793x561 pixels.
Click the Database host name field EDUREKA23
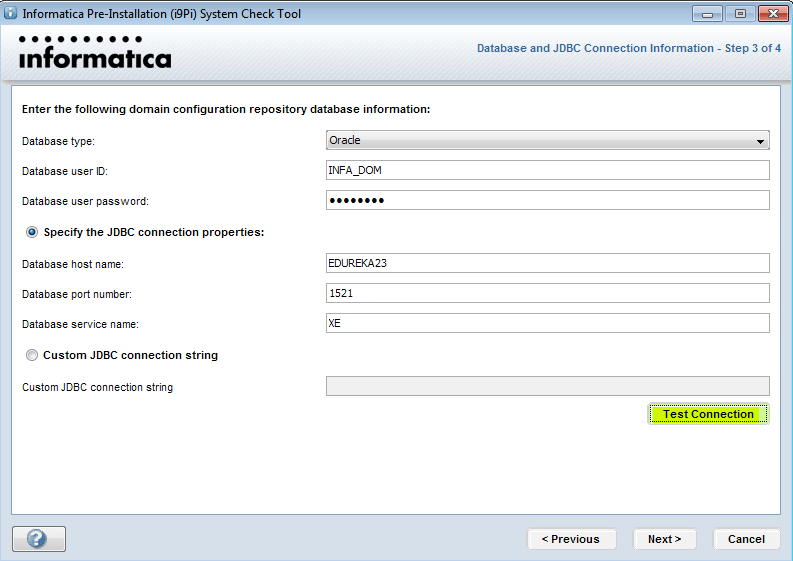[x=548, y=263]
